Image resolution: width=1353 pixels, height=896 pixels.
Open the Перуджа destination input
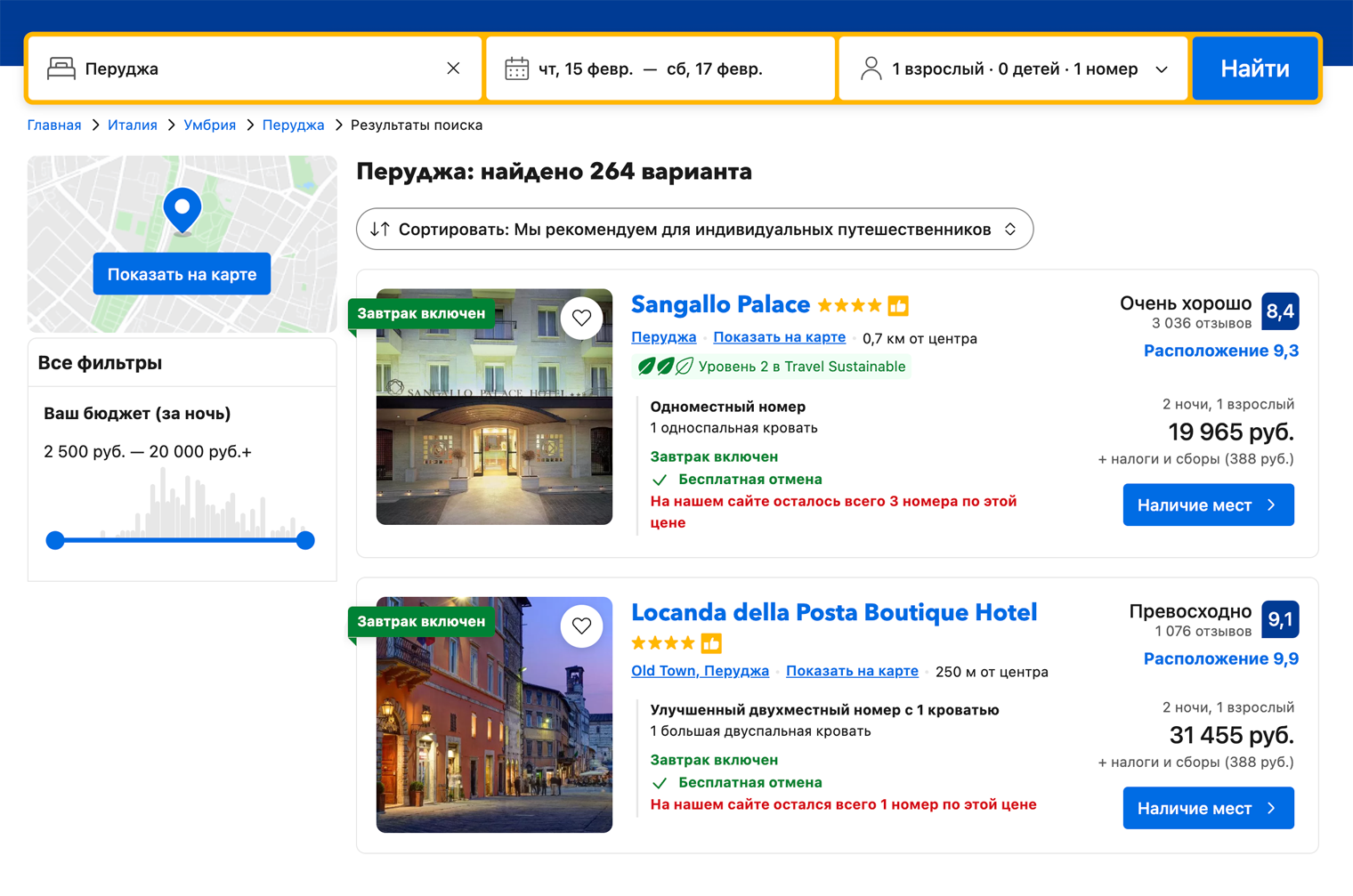click(x=255, y=69)
